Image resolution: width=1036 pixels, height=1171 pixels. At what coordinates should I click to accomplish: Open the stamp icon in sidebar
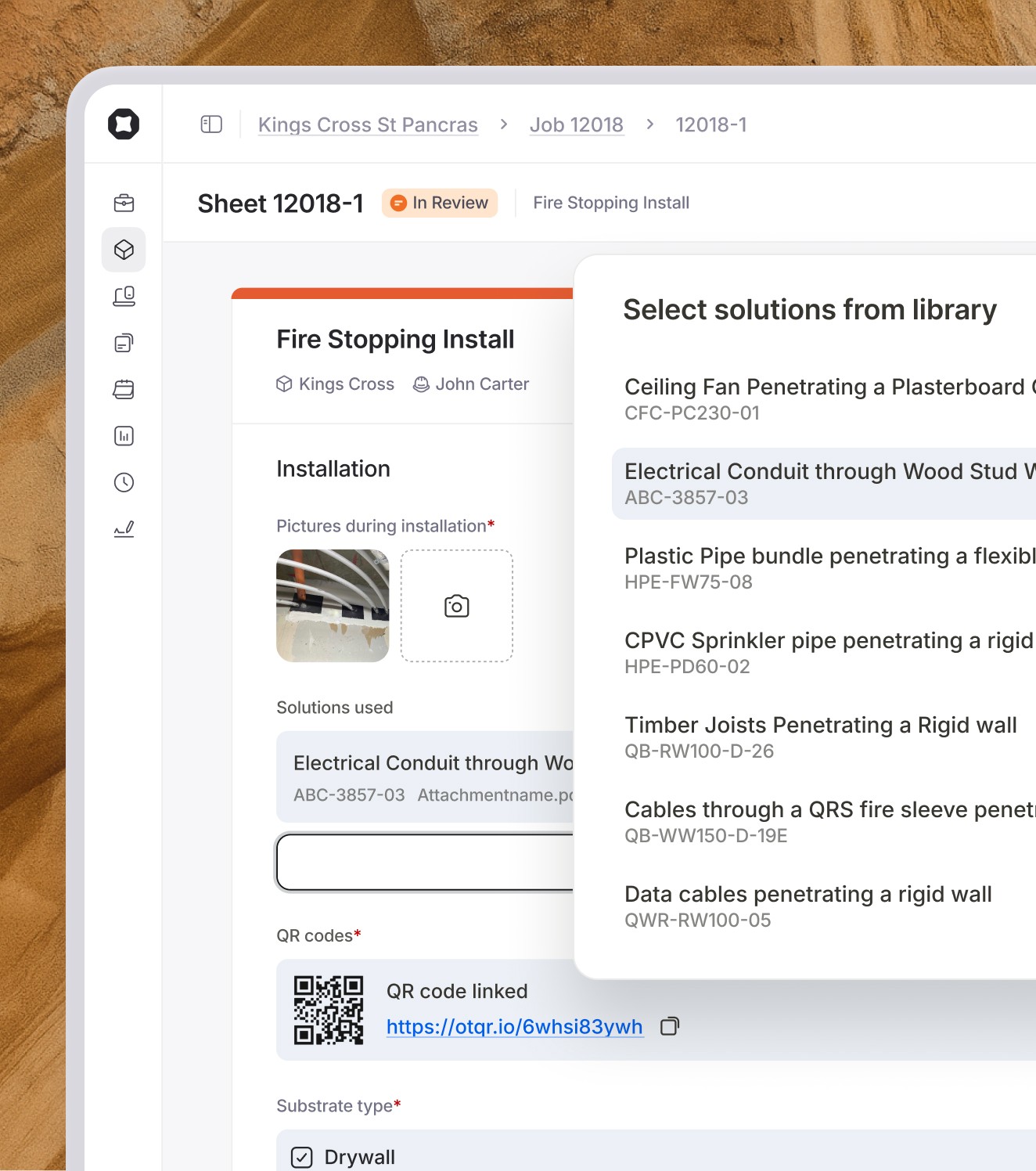tap(124, 296)
